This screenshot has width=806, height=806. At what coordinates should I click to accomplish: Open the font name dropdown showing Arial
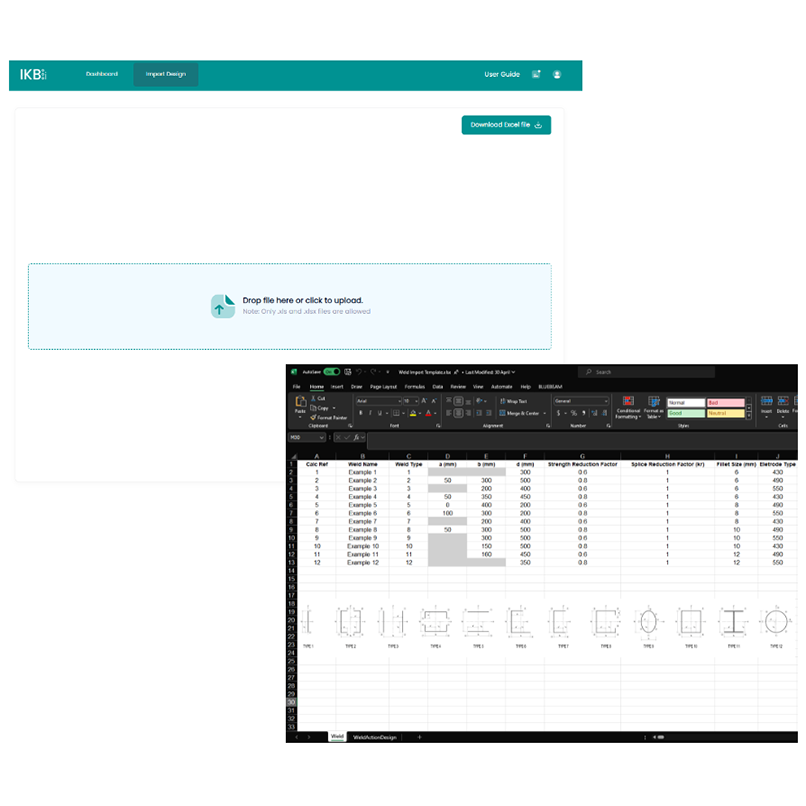(x=377, y=401)
